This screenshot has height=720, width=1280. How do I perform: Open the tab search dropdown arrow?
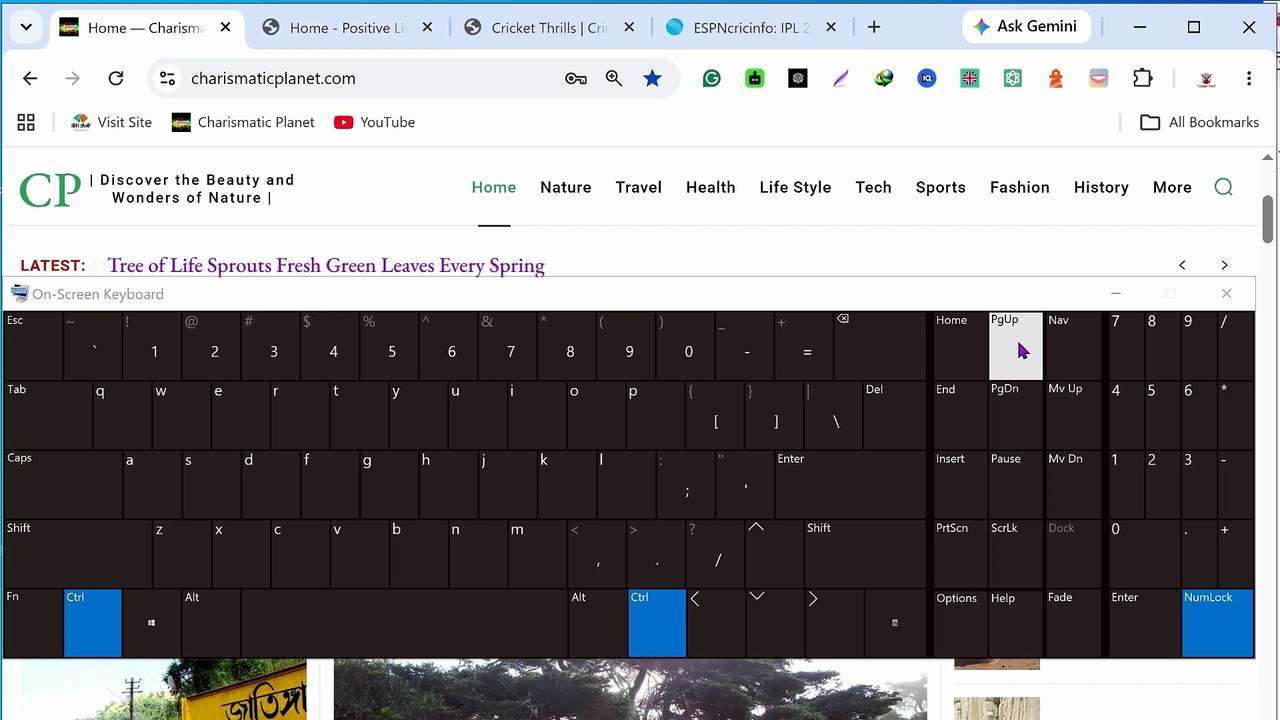tap(26, 28)
